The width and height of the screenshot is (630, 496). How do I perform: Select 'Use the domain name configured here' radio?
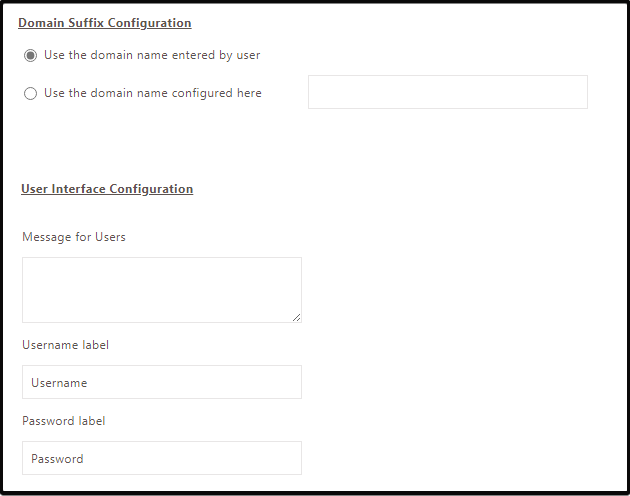(30, 93)
